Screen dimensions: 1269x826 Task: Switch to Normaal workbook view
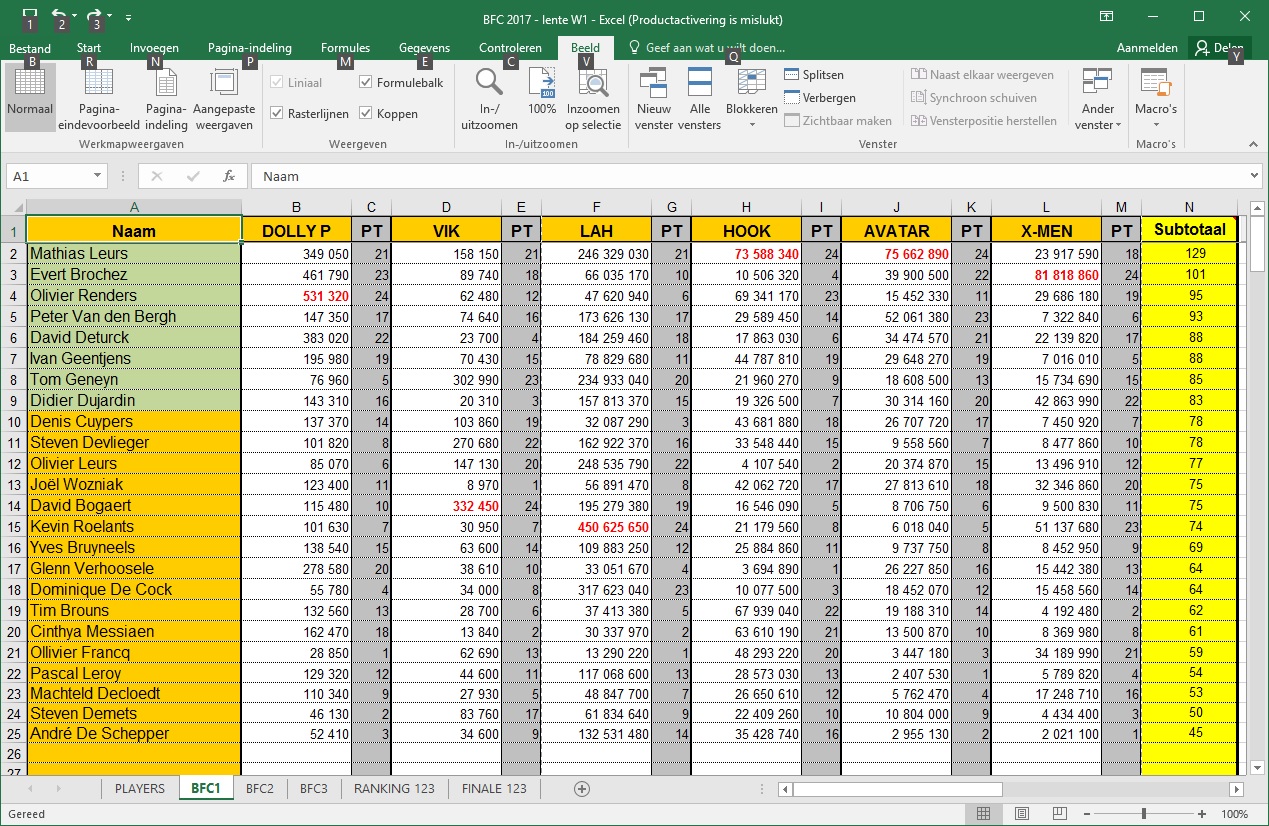[x=29, y=97]
